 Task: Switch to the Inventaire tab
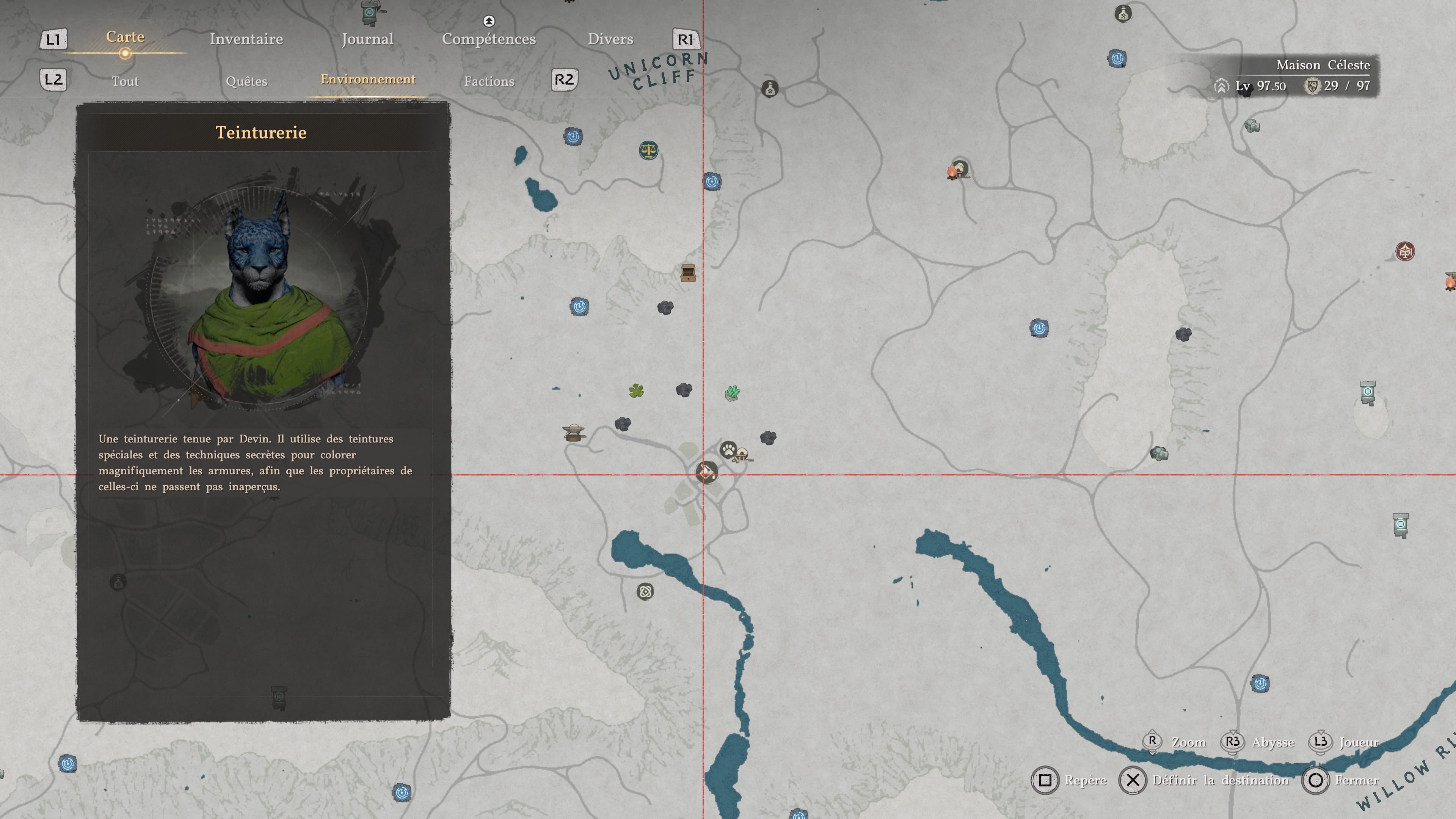tap(246, 39)
